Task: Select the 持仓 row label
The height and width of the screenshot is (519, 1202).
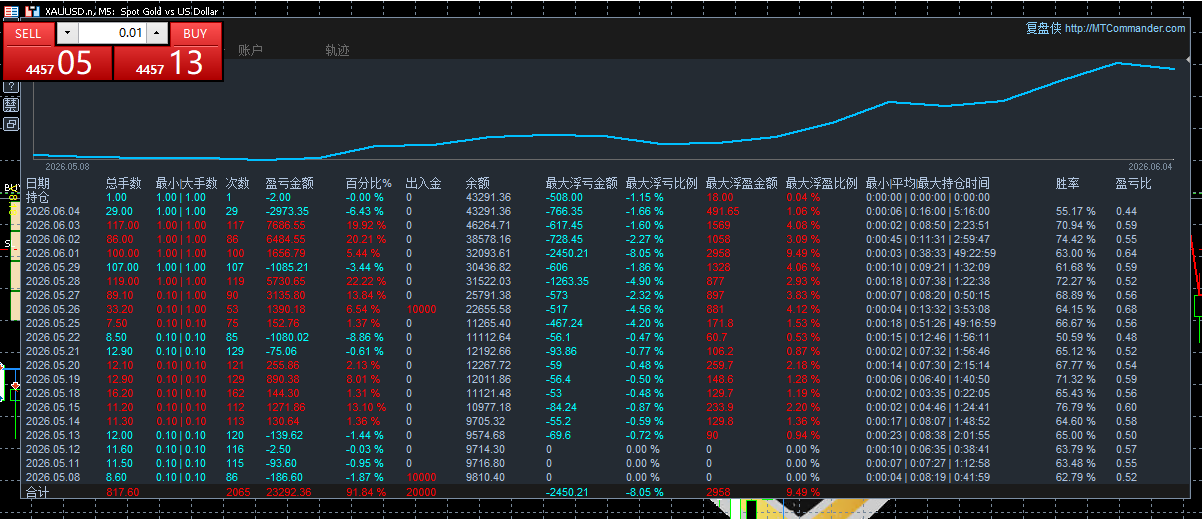Action: [37, 197]
